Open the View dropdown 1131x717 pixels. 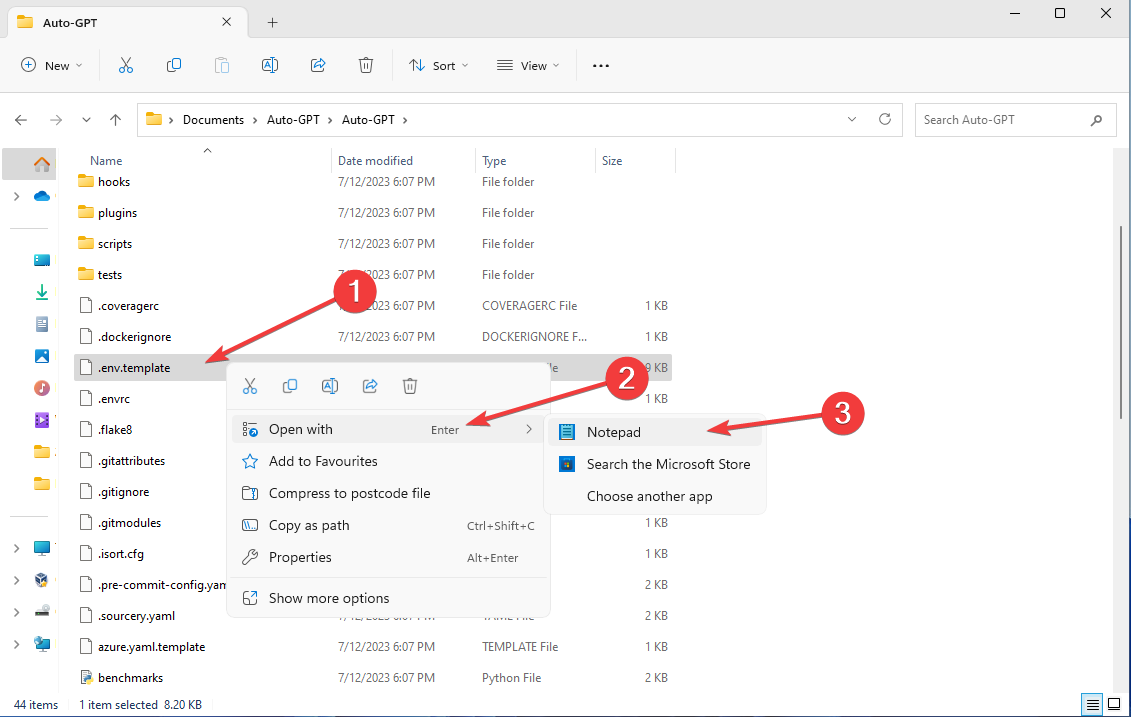click(x=528, y=66)
